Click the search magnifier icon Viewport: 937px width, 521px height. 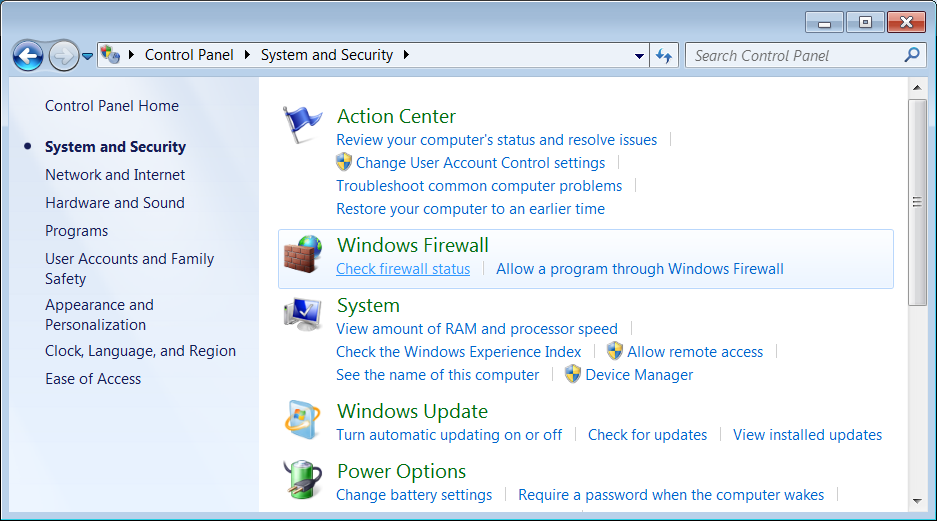(x=911, y=55)
